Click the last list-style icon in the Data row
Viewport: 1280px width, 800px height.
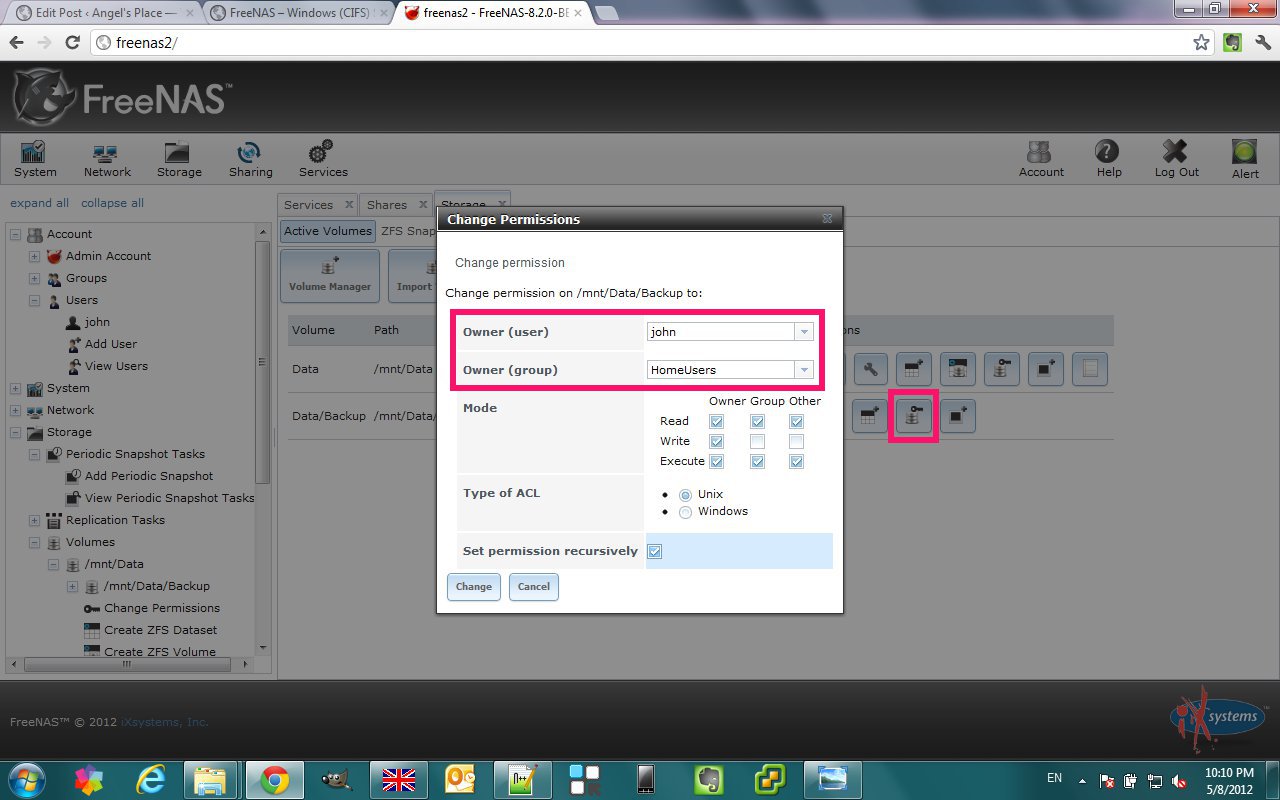coord(1089,369)
